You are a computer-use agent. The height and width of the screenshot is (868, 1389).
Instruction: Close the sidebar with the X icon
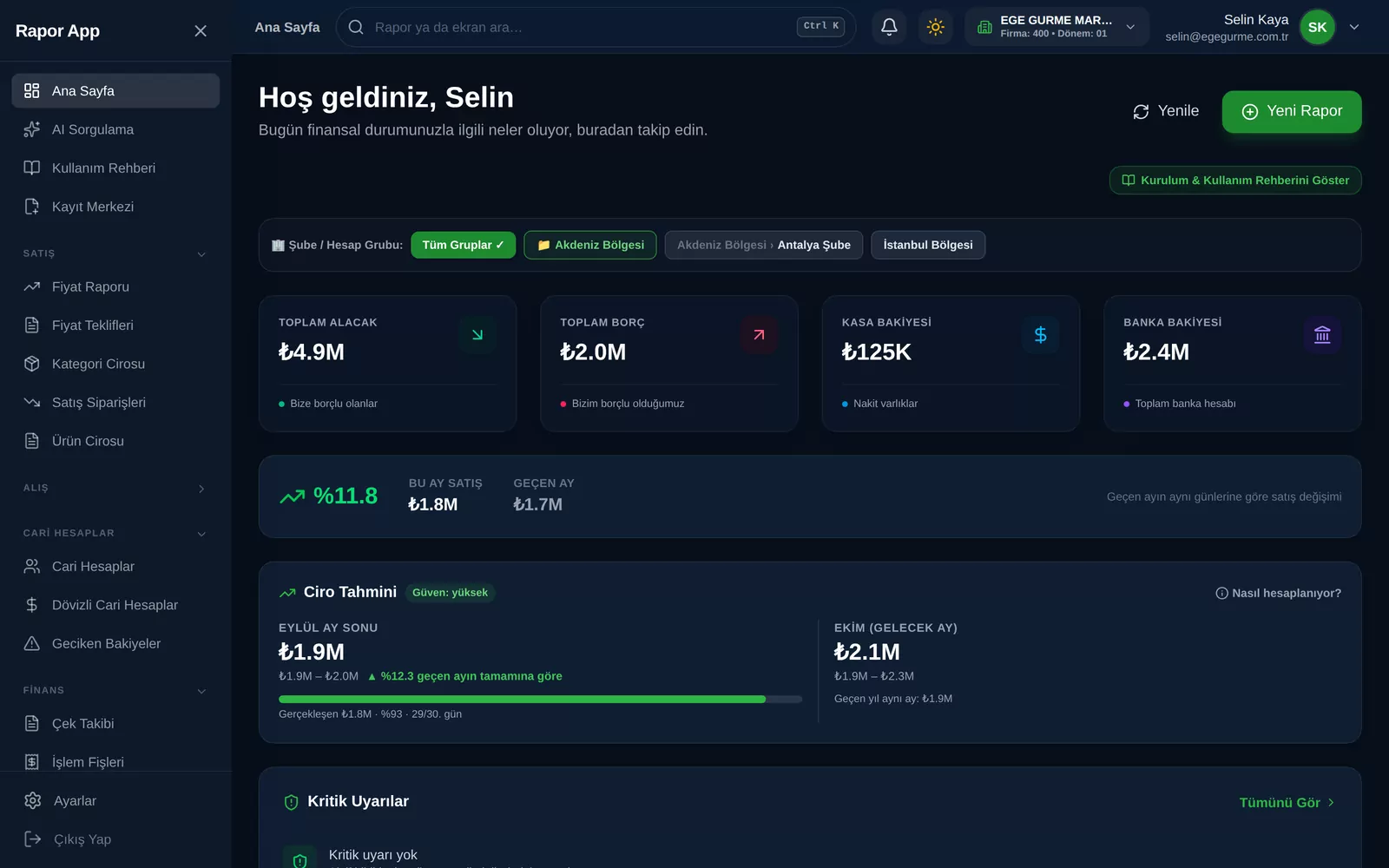point(201,31)
